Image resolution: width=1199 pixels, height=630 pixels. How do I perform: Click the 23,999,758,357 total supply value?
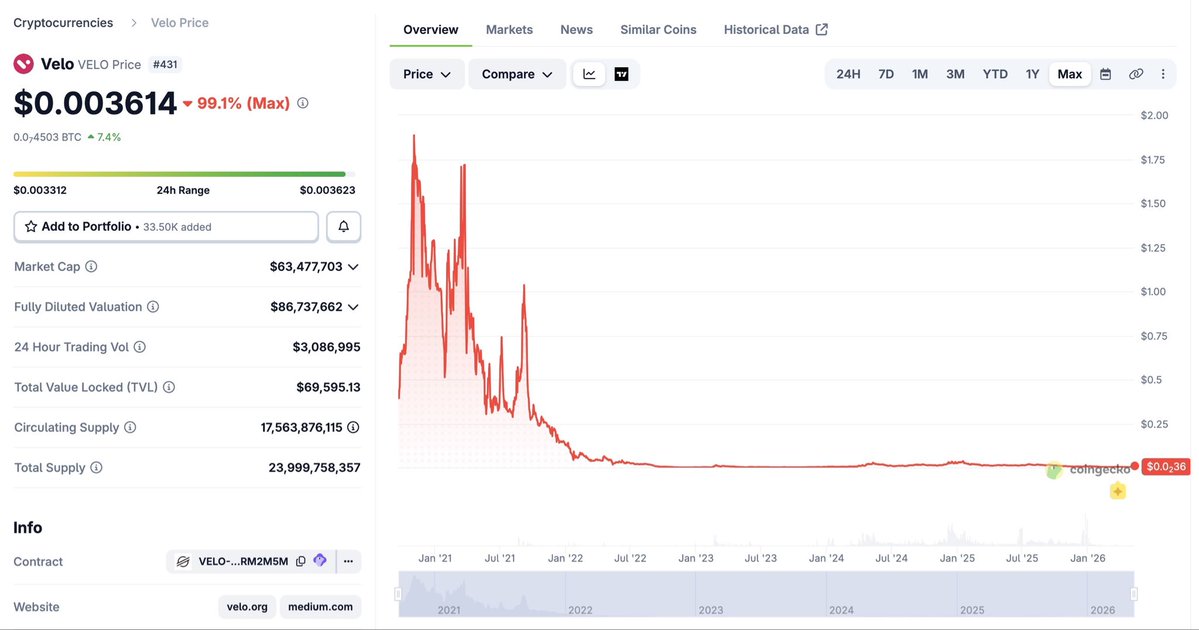(314, 467)
